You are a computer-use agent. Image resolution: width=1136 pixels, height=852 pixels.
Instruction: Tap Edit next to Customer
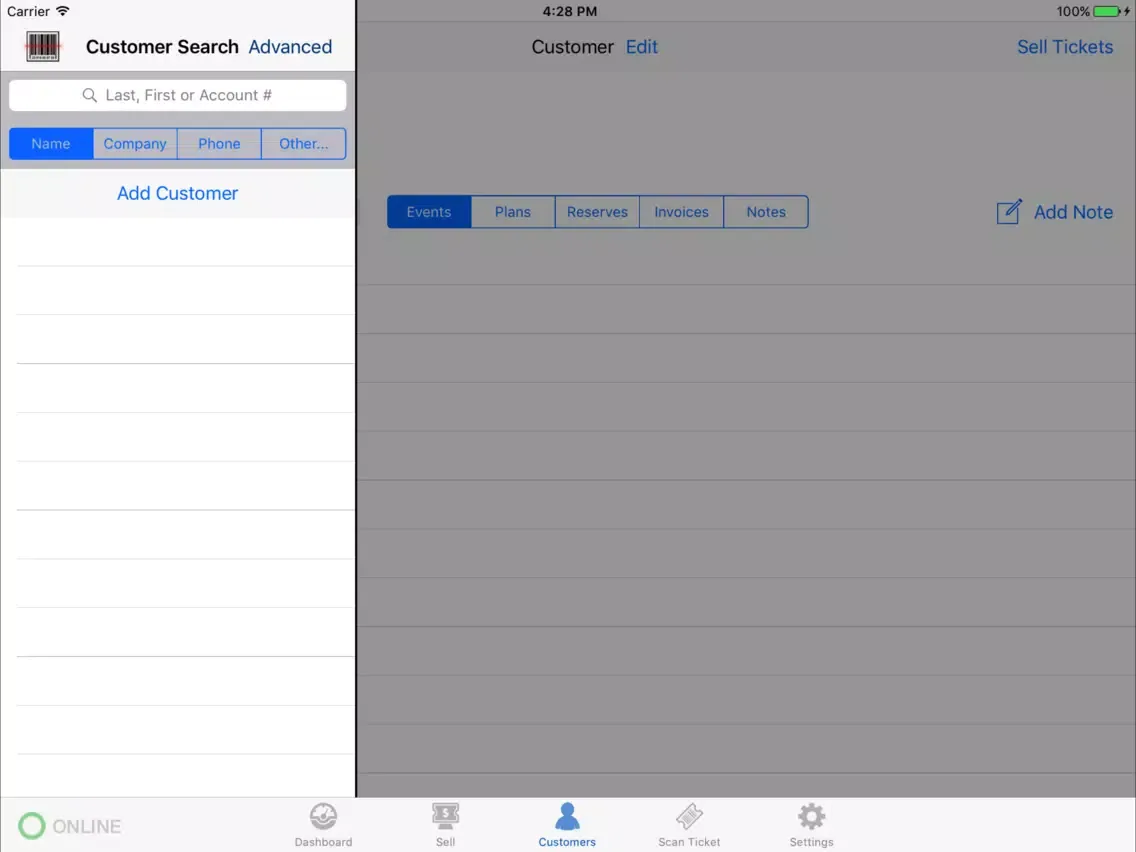pyautogui.click(x=642, y=46)
